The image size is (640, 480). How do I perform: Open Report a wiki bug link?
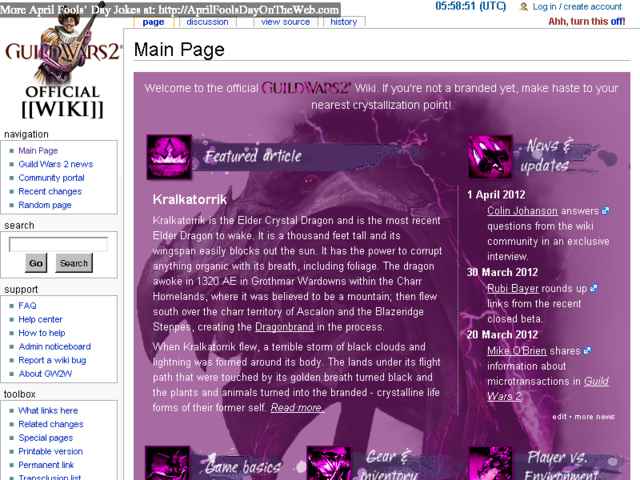coord(52,360)
